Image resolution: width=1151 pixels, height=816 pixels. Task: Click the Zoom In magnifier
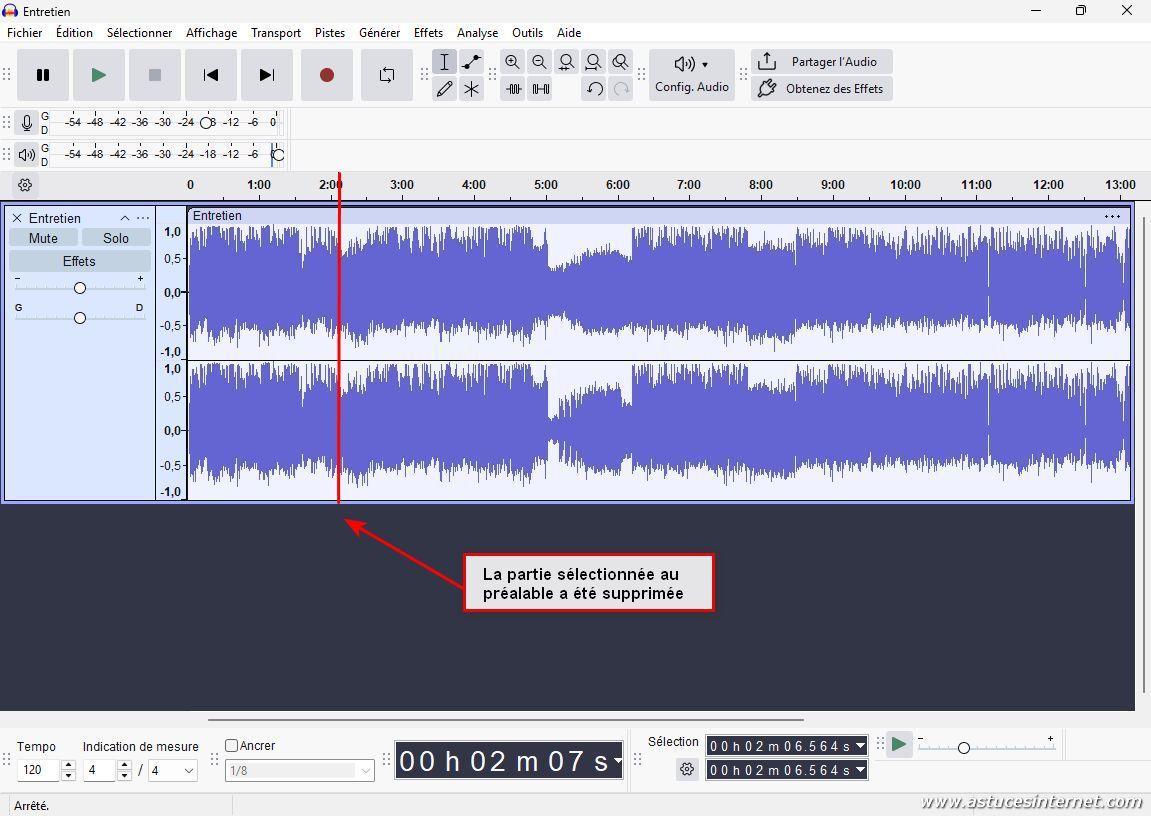pyautogui.click(x=512, y=62)
